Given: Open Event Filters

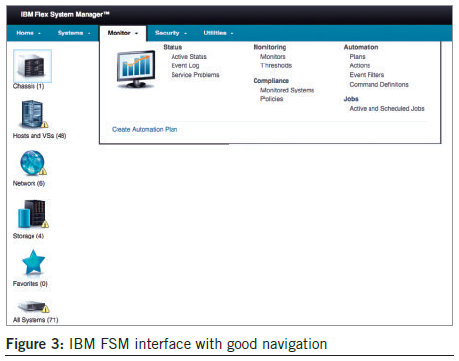Looking at the screenshot, I should (367, 75).
